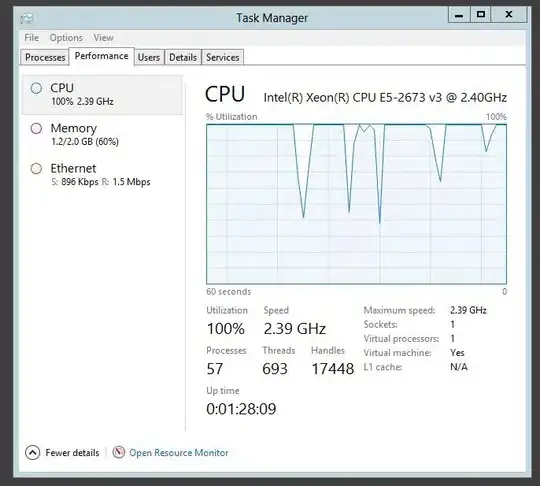Open Resource Monitor link

[x=179, y=453]
